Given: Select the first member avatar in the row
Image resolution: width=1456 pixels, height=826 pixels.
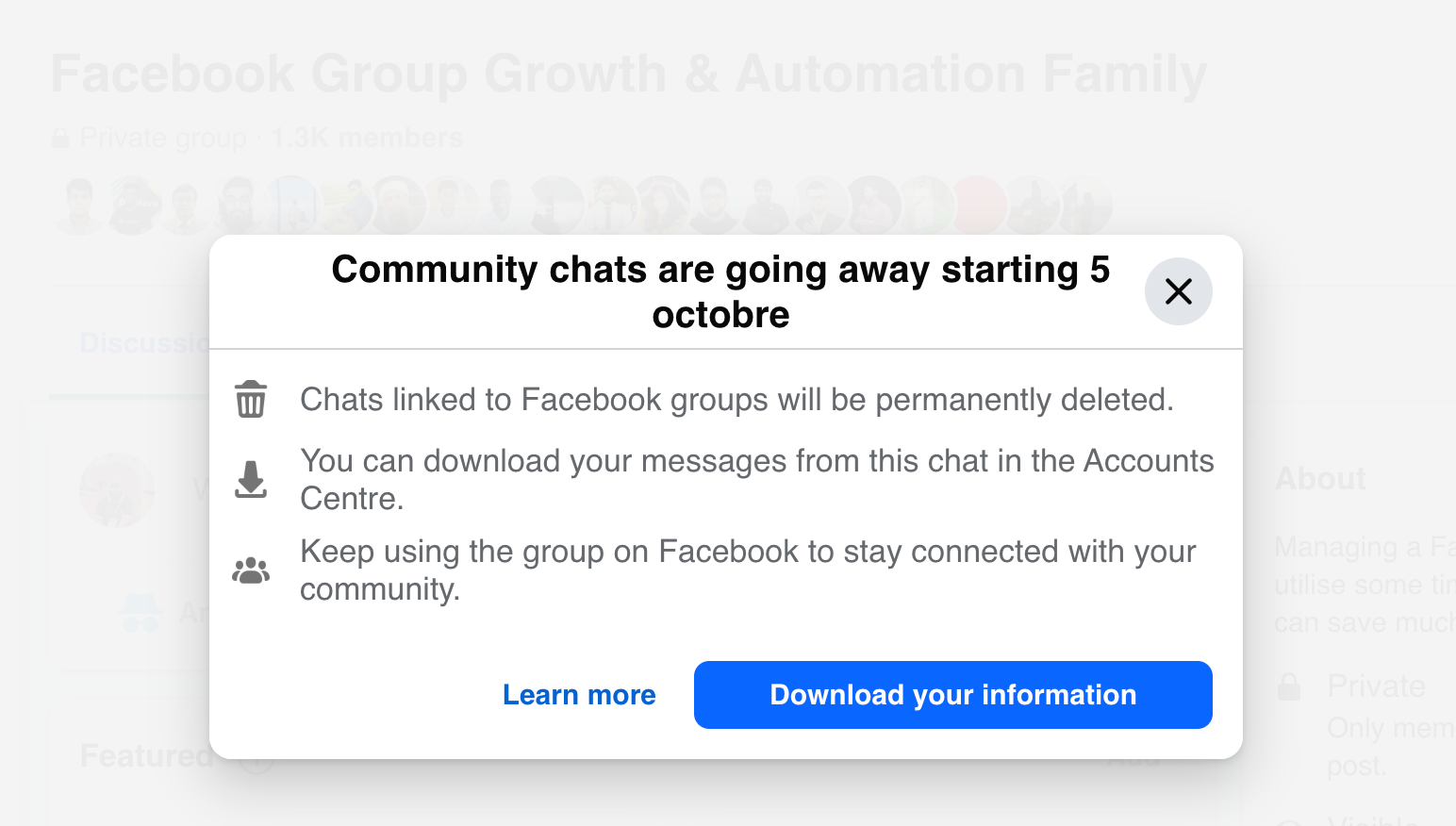Looking at the screenshot, I should click(x=79, y=205).
